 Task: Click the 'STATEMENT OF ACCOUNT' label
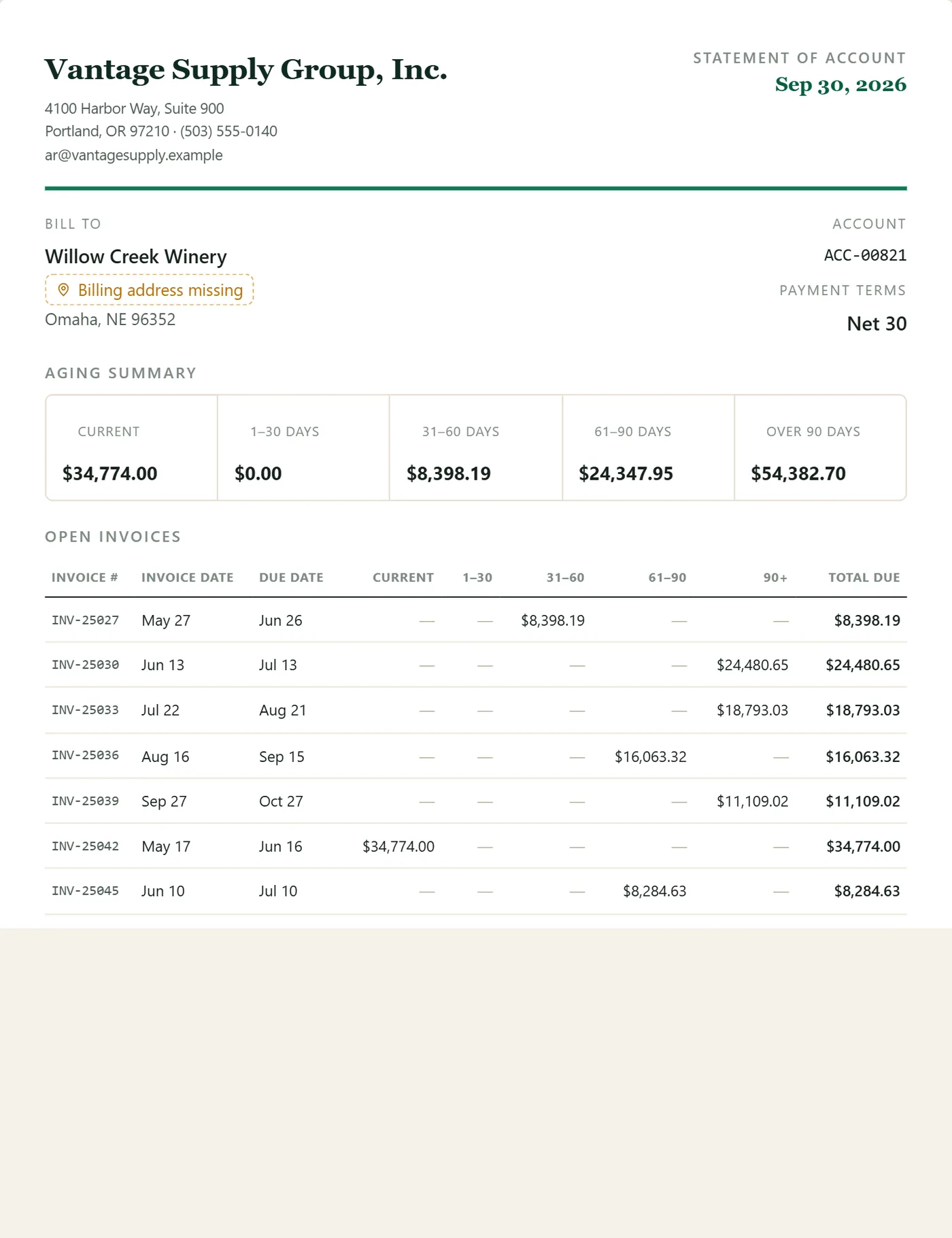tap(800, 58)
